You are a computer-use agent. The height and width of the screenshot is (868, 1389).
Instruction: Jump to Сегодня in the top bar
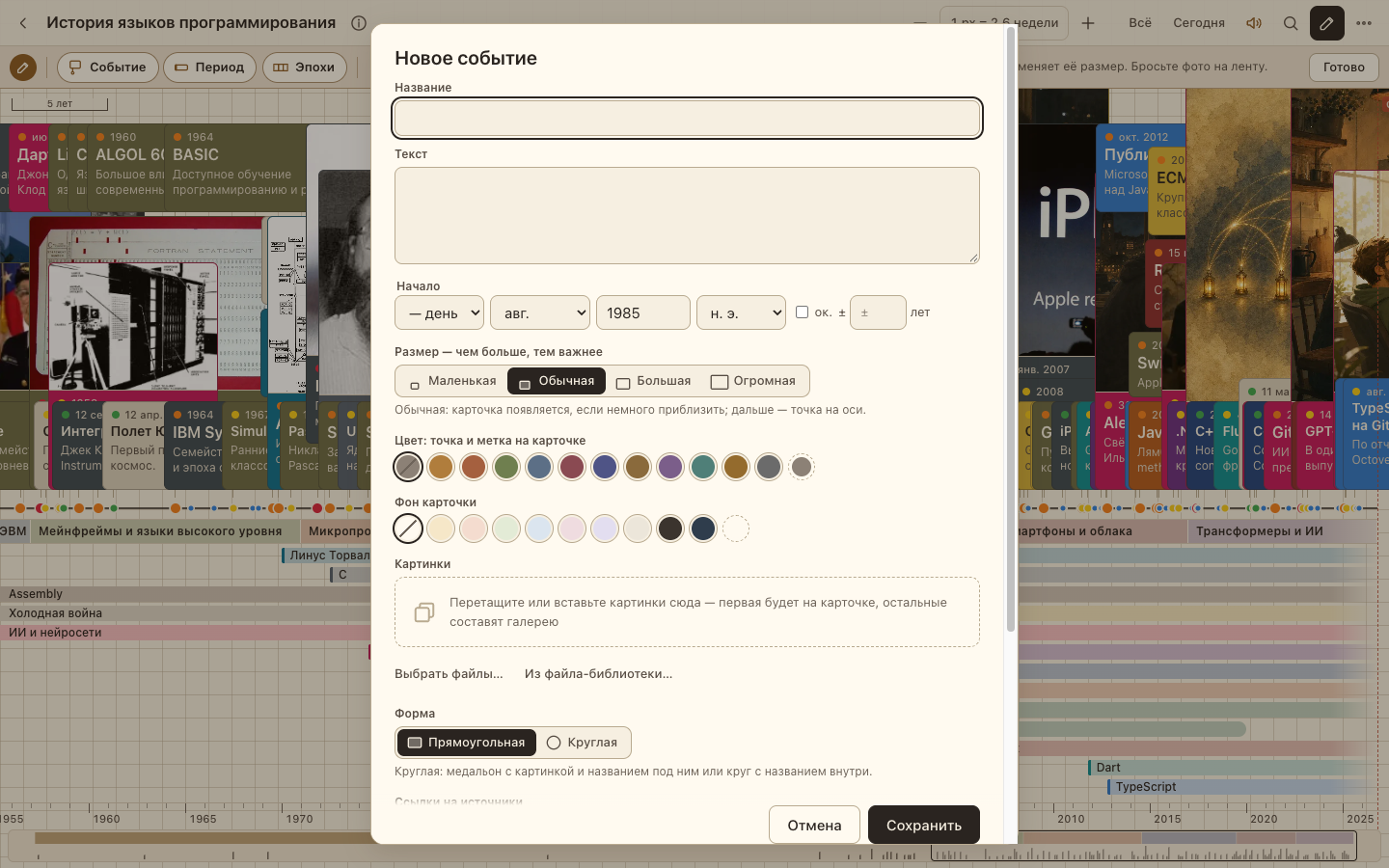pos(1199,23)
